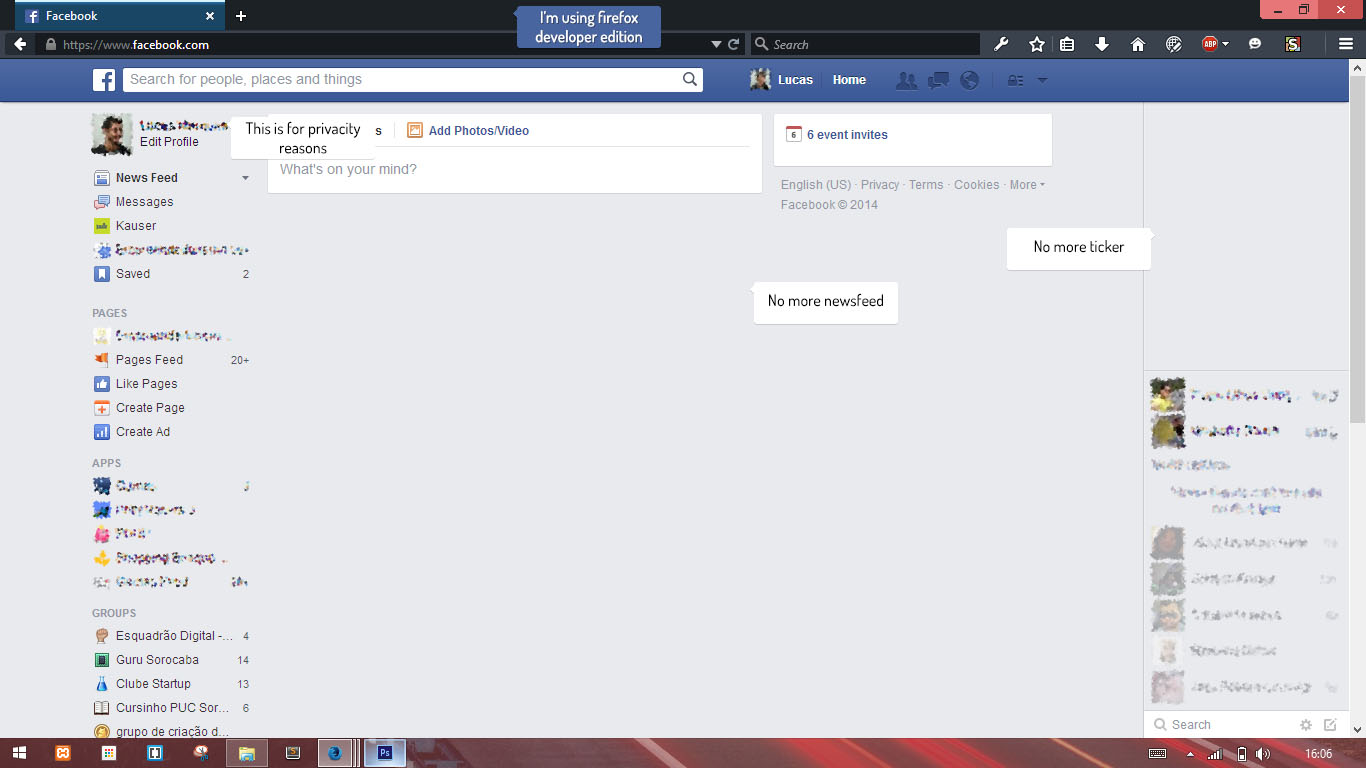This screenshot has height=768, width=1366.
Task: Click Terms footer link
Action: click(x=926, y=185)
